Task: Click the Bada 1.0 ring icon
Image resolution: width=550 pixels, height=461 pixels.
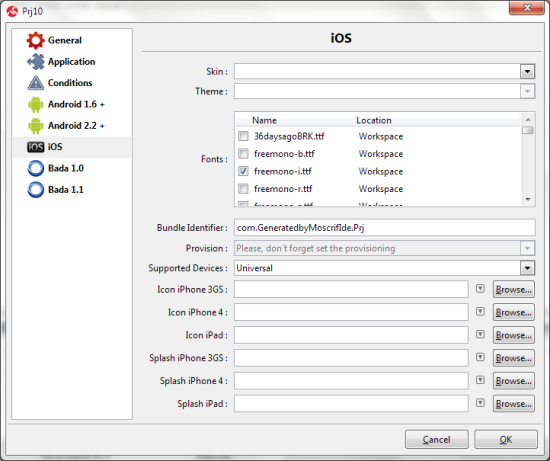Action: coord(35,168)
